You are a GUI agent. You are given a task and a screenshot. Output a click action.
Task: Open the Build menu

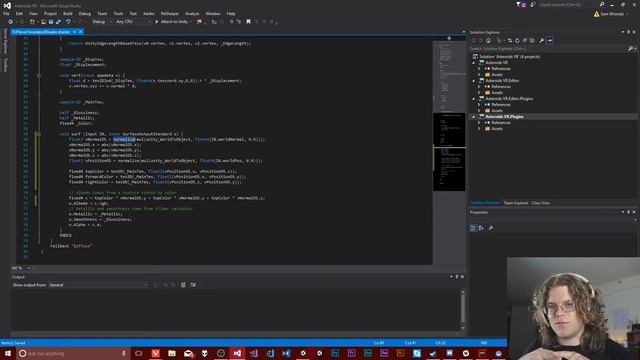(68, 13)
